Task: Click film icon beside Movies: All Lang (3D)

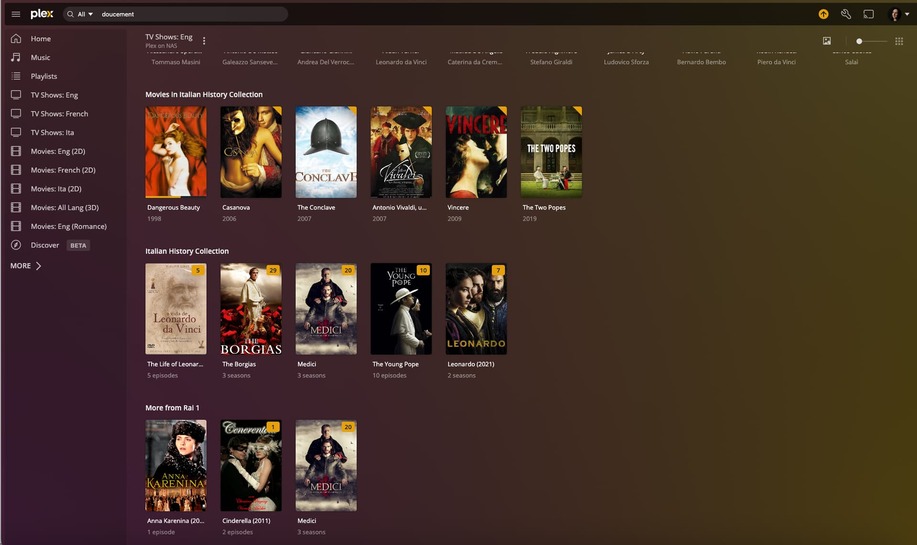Action: click(16, 207)
